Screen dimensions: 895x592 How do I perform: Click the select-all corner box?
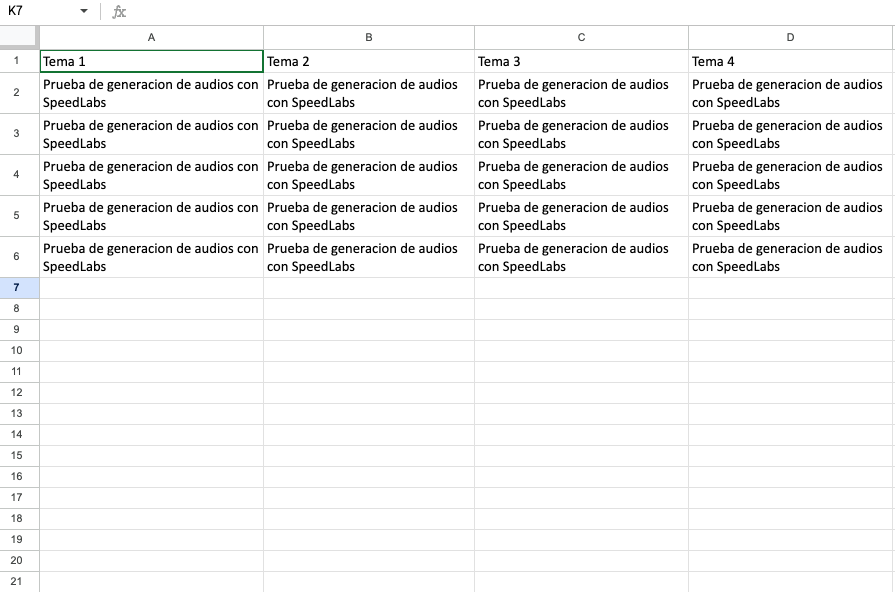point(19,37)
